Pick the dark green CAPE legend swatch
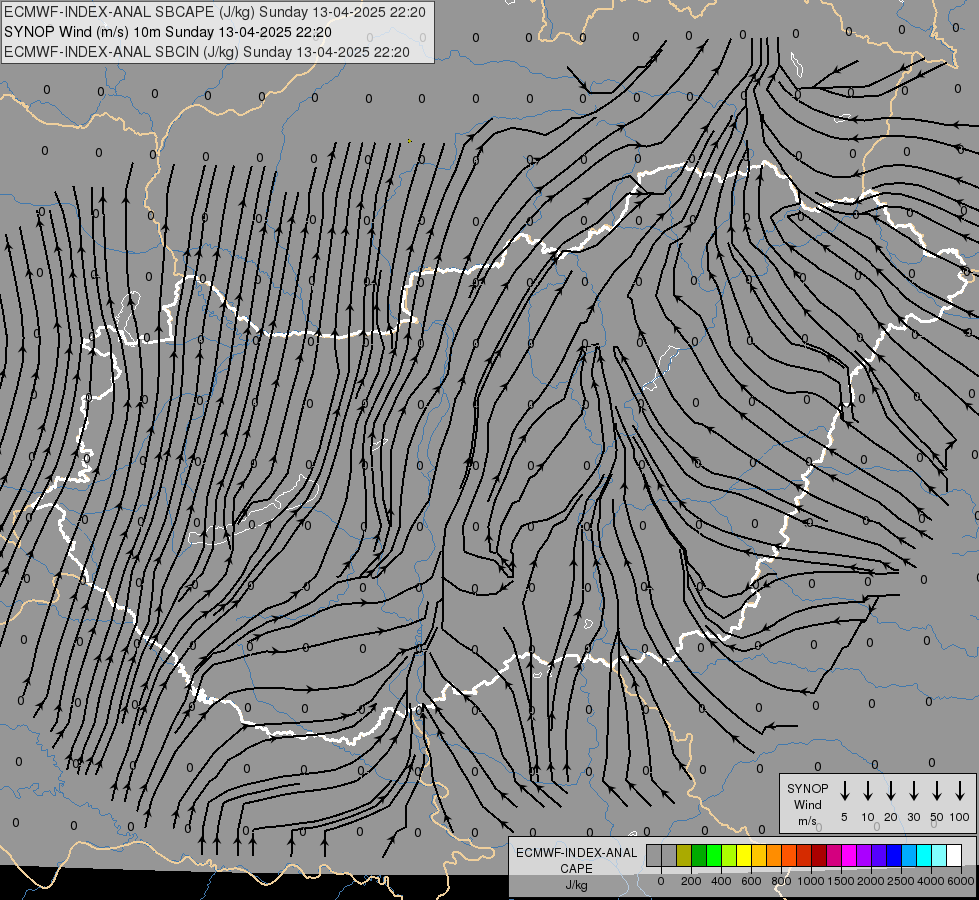The height and width of the screenshot is (900, 979). [x=699, y=855]
